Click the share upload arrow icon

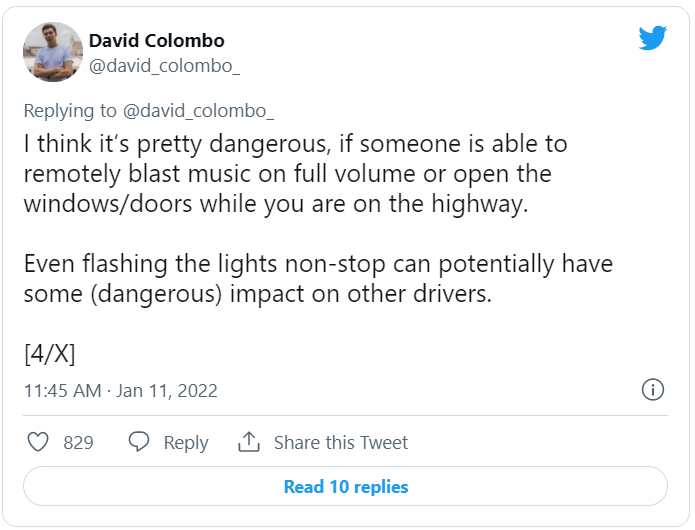click(x=249, y=442)
